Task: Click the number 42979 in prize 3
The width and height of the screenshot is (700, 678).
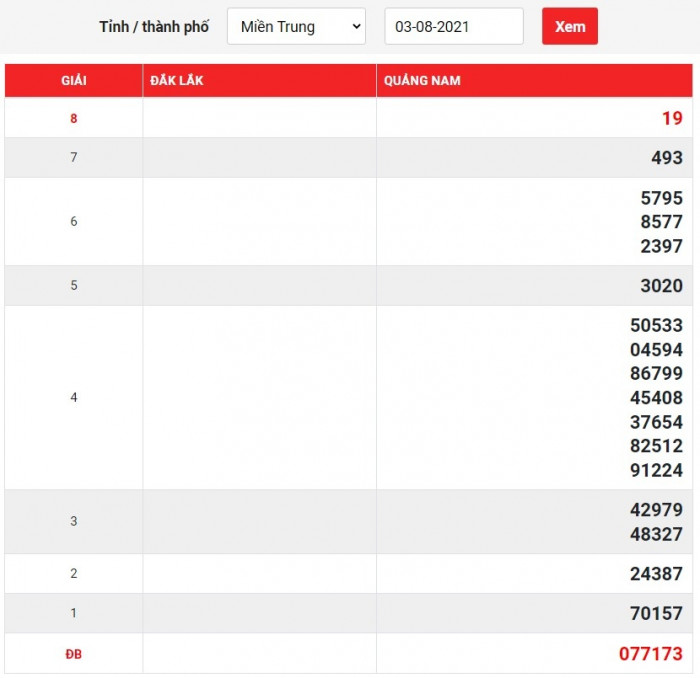Action: pos(656,510)
